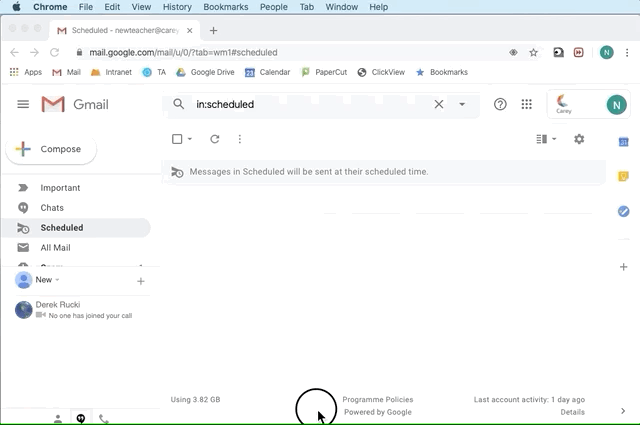The height and width of the screenshot is (425, 640).
Task: Open Apps bookmark shortcut
Action: point(26,72)
